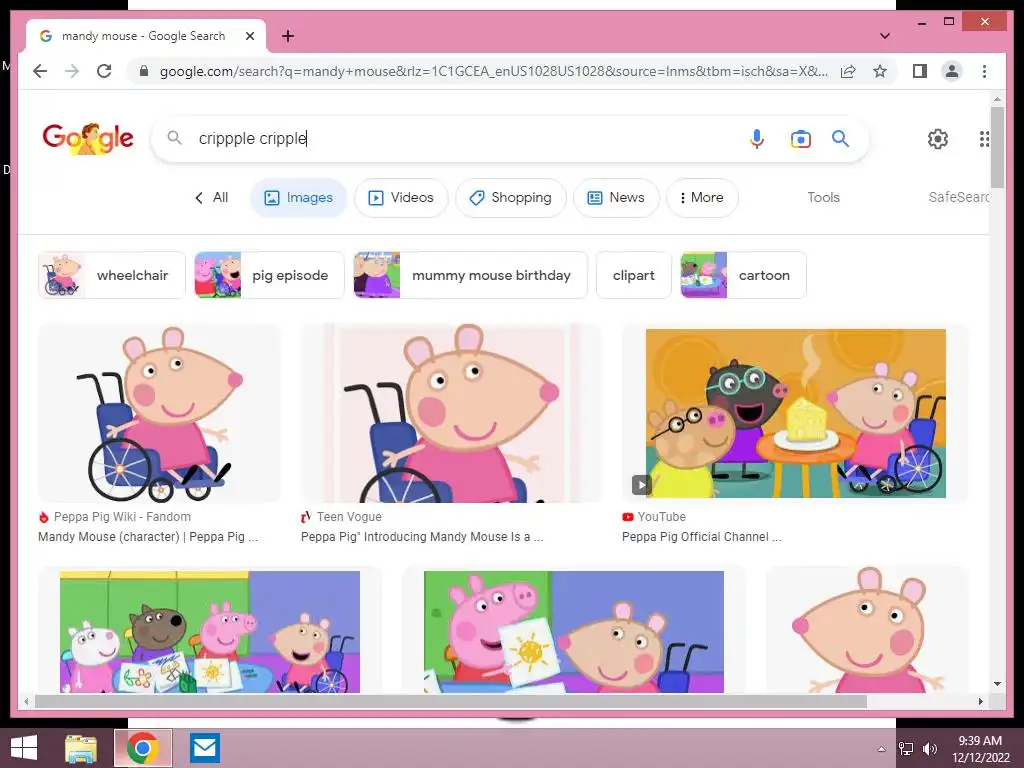The image size is (1024, 768).
Task: Click the vertical scrollbar down arrow
Action: 997,684
